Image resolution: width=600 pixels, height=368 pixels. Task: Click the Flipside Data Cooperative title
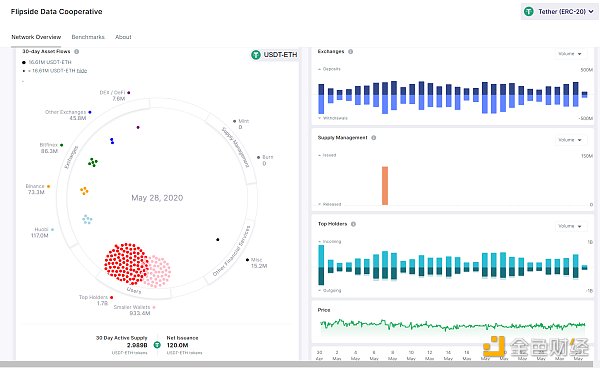coord(57,11)
